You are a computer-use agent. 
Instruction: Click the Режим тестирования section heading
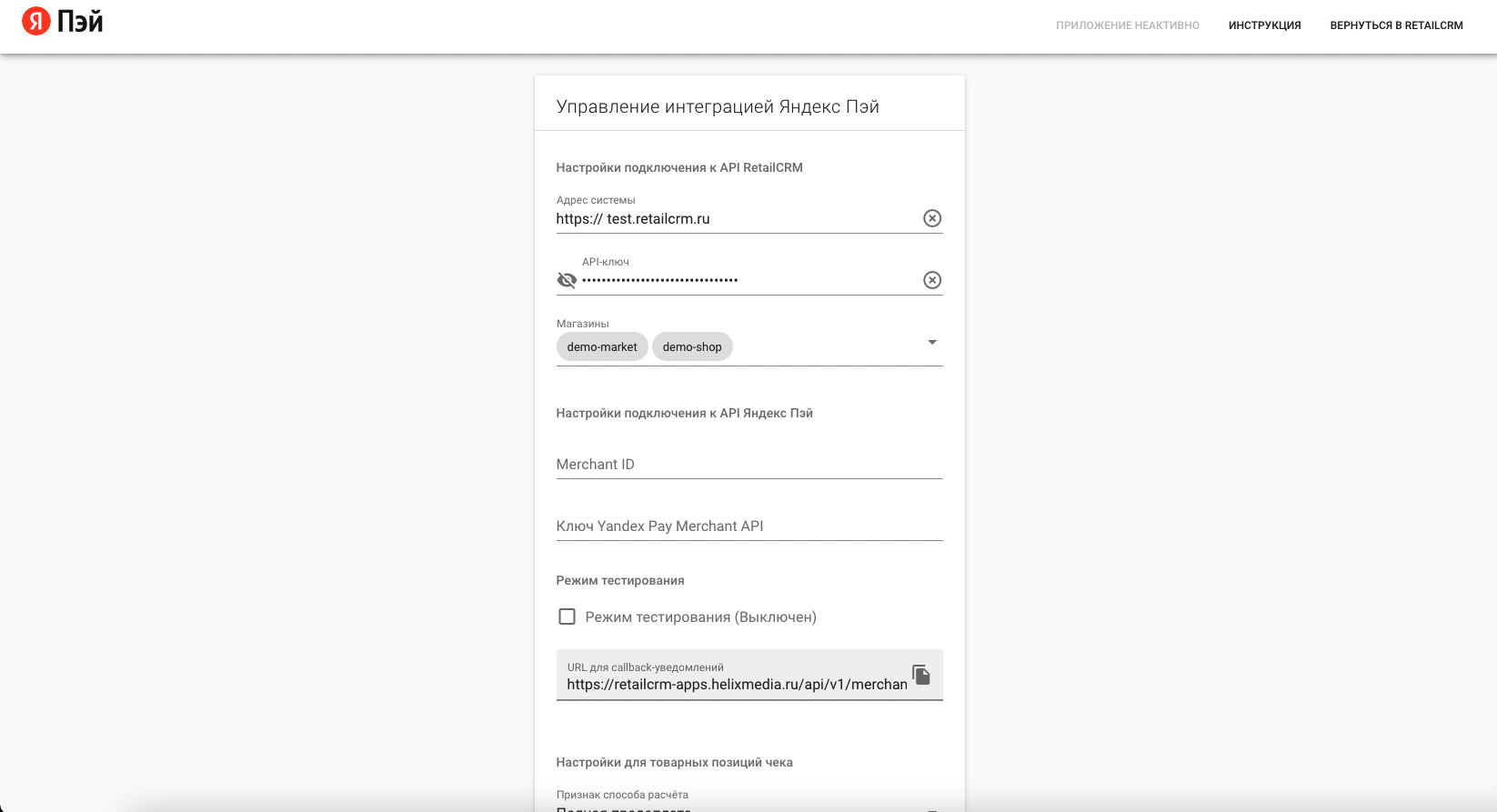[x=620, y=580]
